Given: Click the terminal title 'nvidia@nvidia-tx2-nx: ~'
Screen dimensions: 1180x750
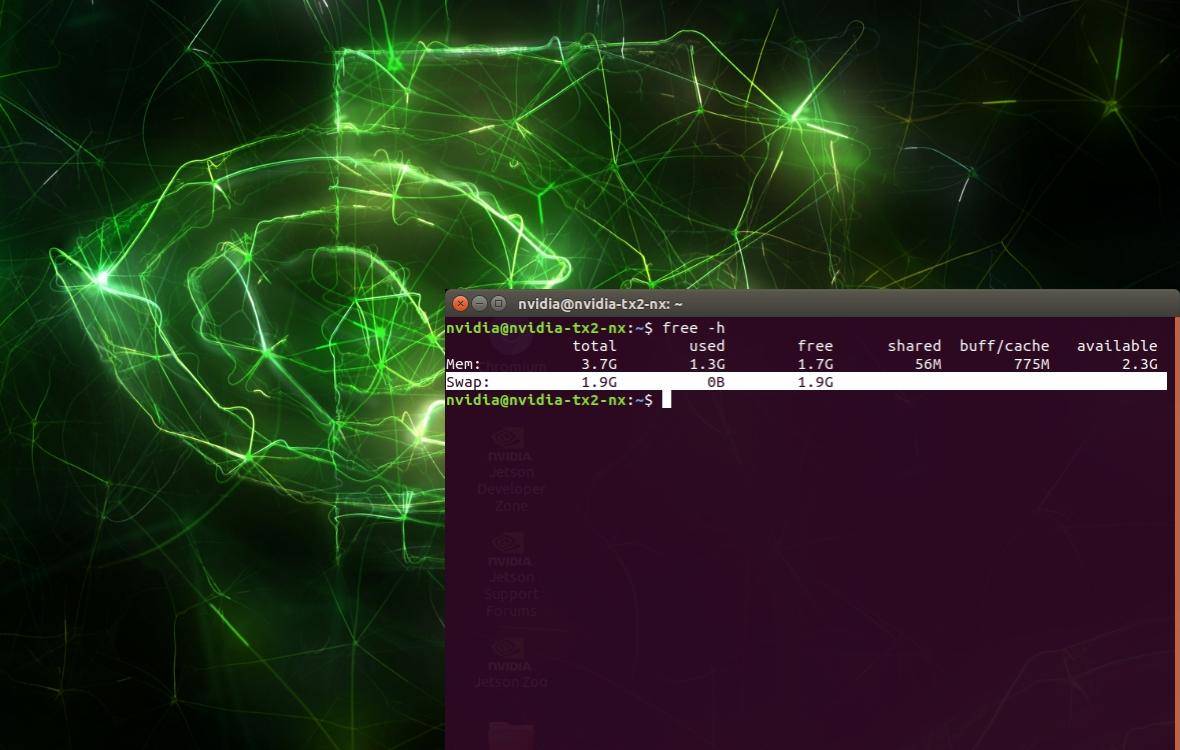Looking at the screenshot, I should tap(600, 304).
